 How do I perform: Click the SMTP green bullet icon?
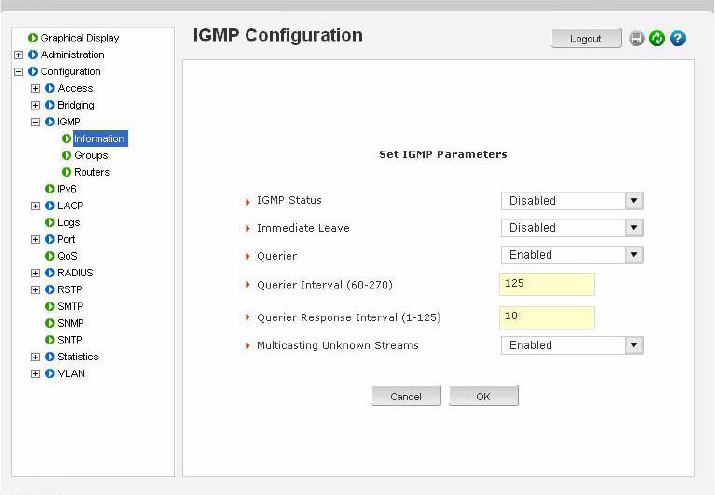pyautogui.click(x=50, y=306)
